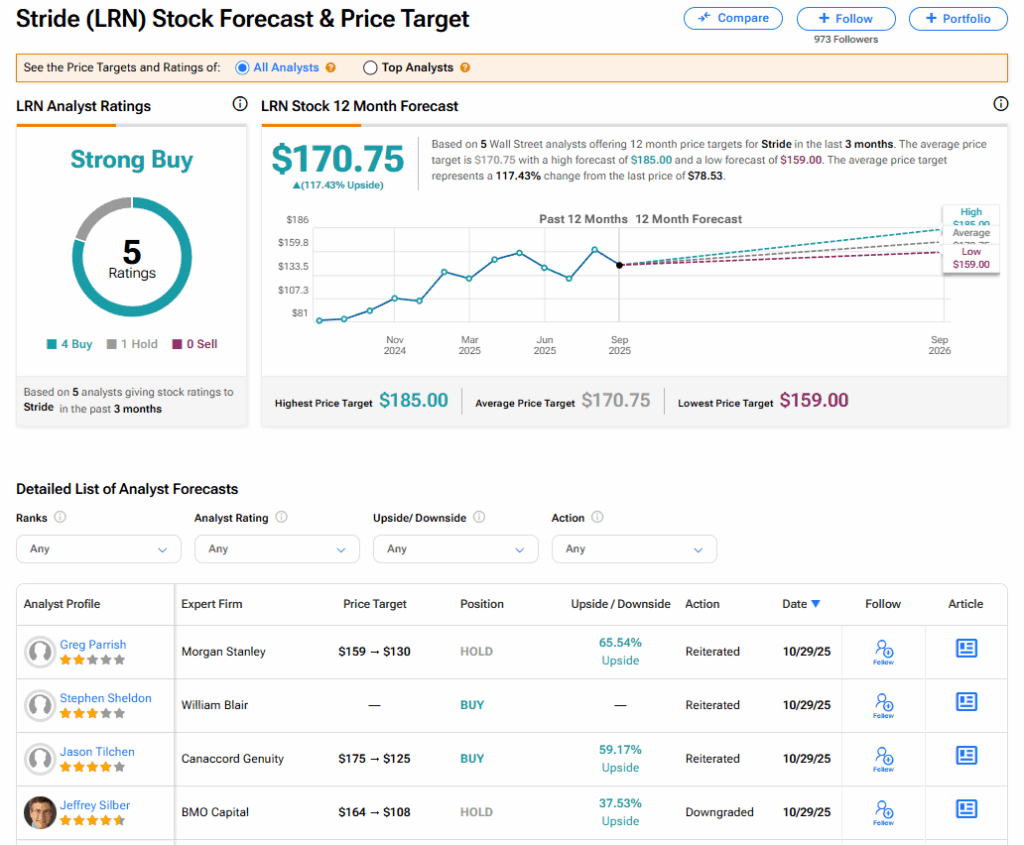This screenshot has height=845, width=1024.
Task: Click help icon beside Top Analysts
Action: click(x=465, y=68)
